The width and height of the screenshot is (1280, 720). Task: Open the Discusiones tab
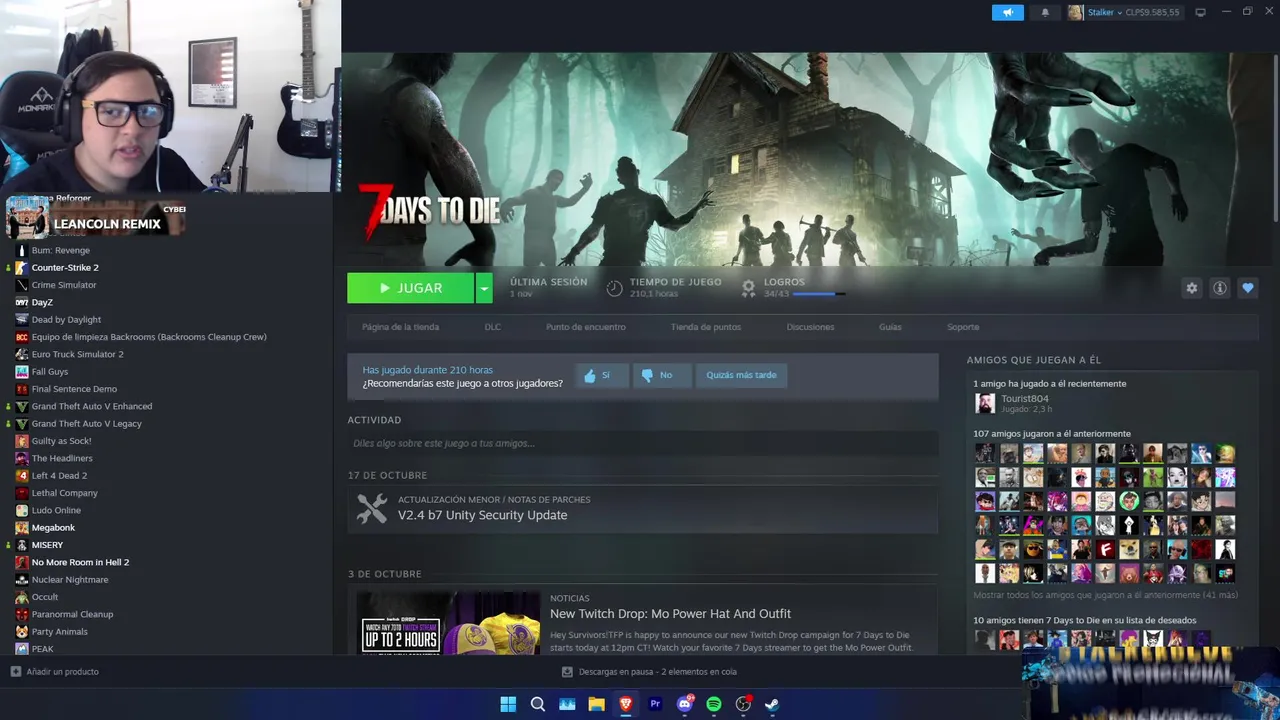[x=810, y=327]
